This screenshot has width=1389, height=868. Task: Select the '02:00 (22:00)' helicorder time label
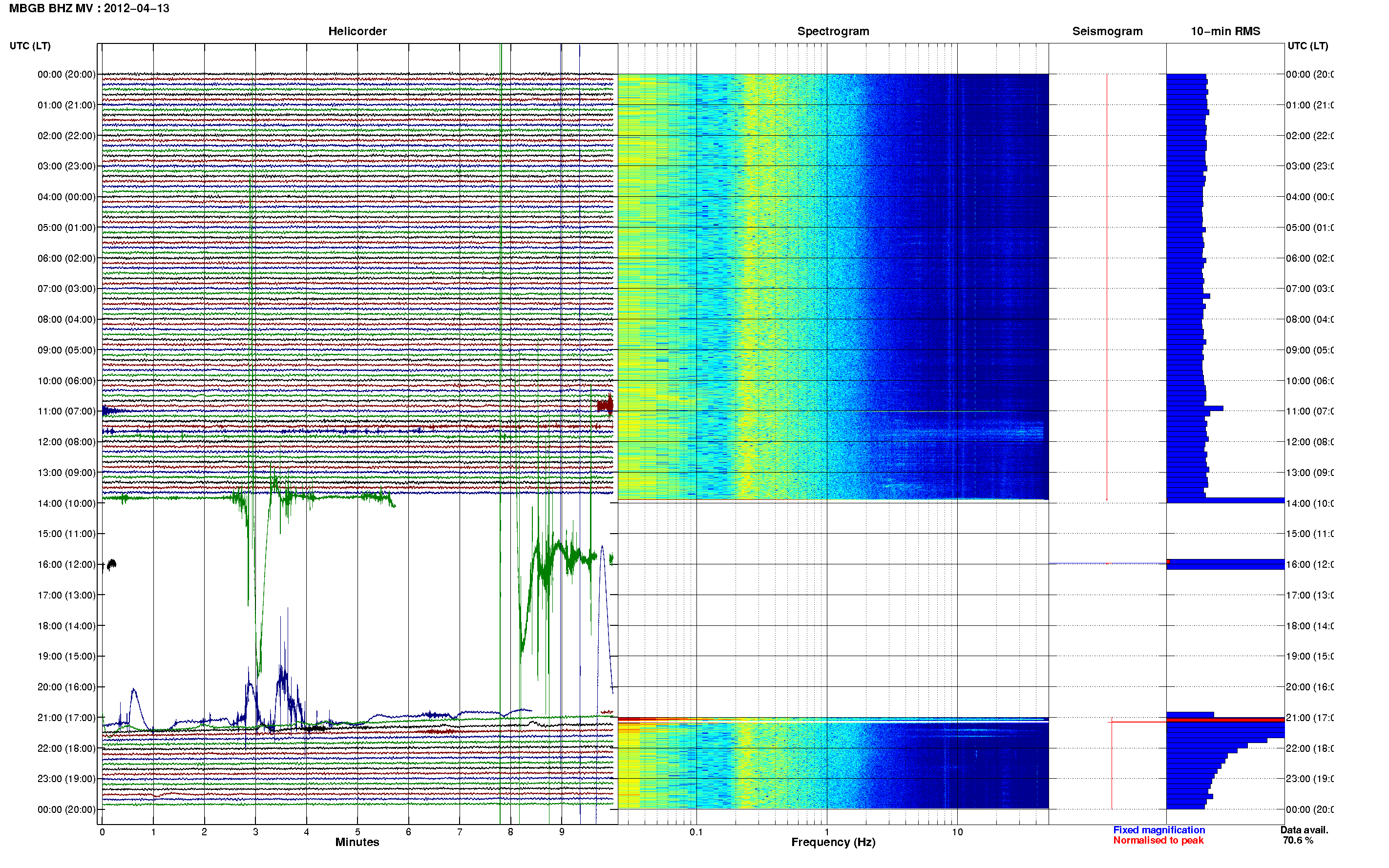coord(66,136)
